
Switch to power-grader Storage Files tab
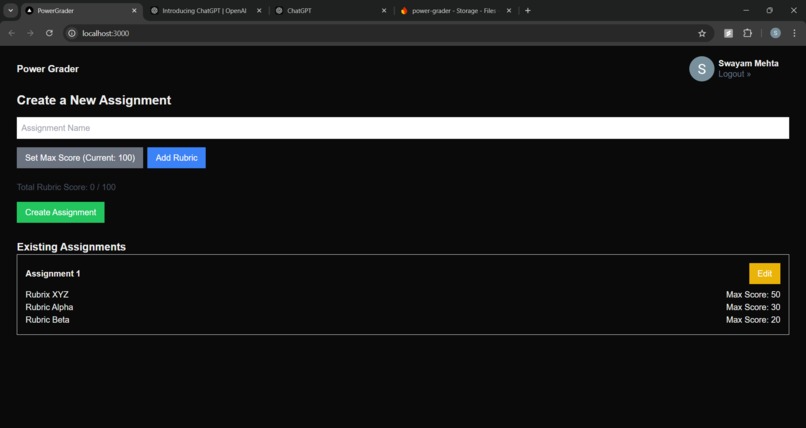coord(453,10)
